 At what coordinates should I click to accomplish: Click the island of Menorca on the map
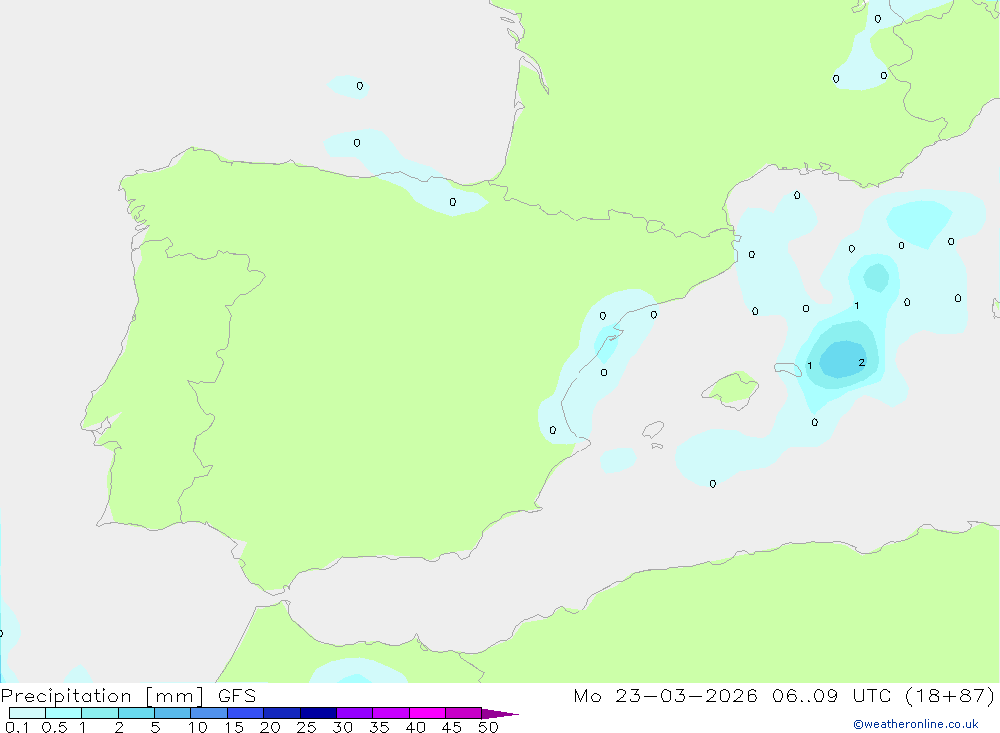point(789,369)
